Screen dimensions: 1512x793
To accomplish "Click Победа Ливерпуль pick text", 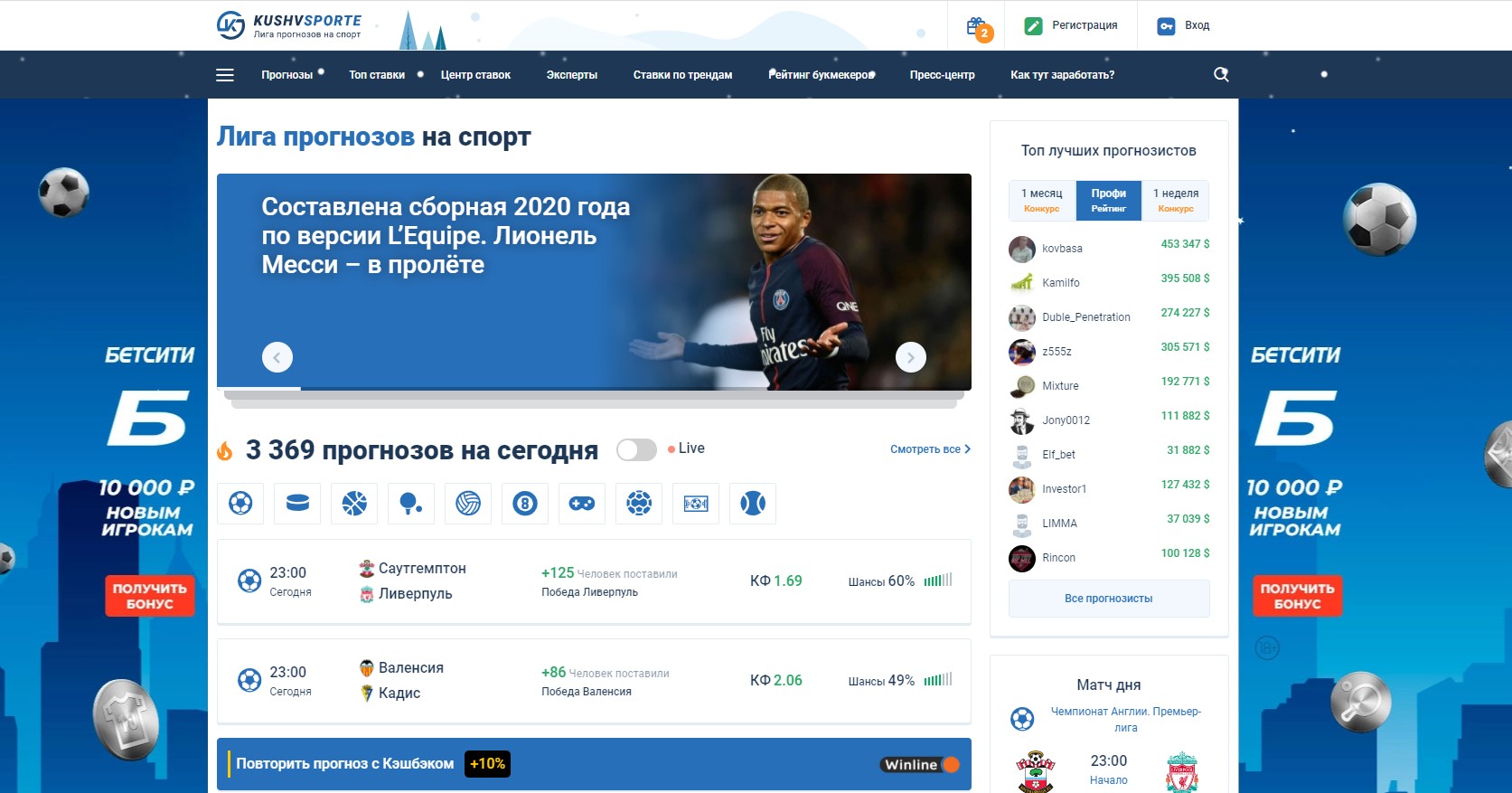I will point(589,592).
